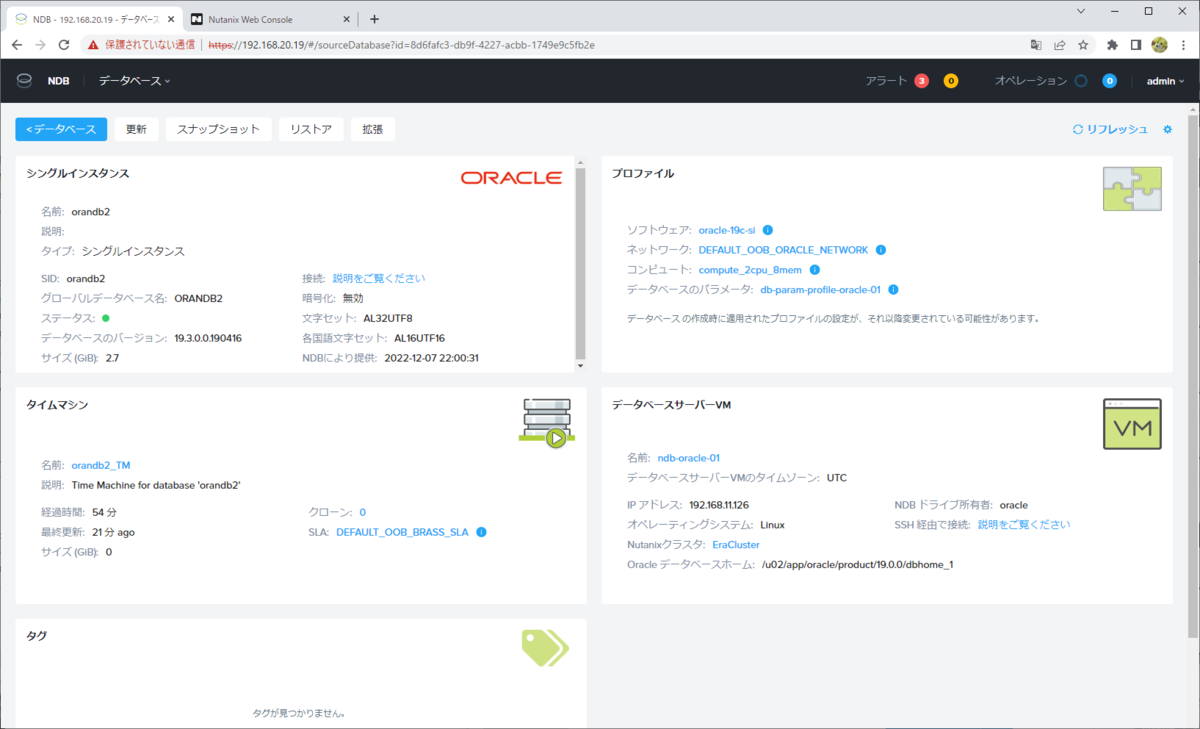The image size is (1200, 729).
Task: Click the 拡張 button
Action: [x=373, y=129]
